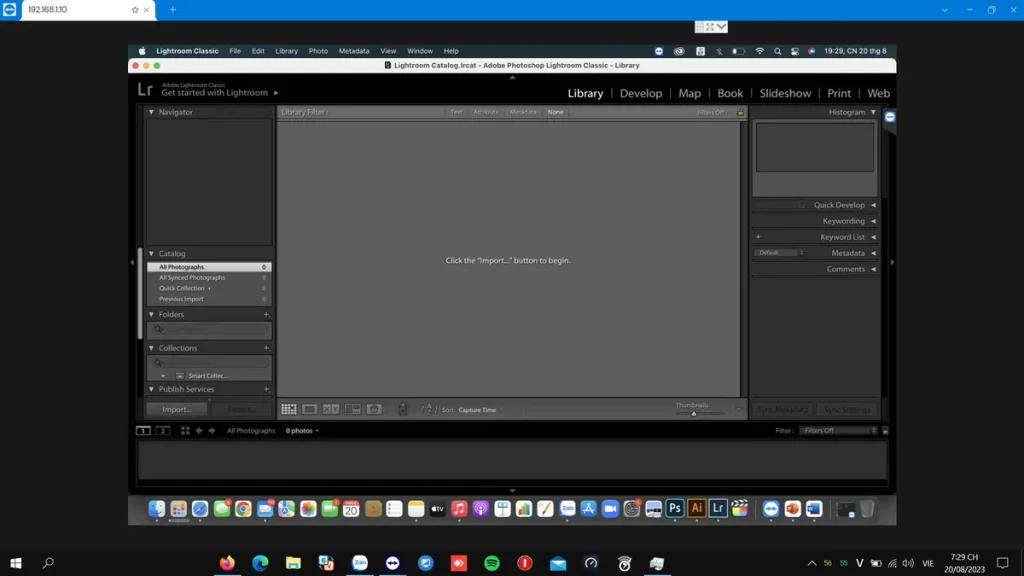Image resolution: width=1024 pixels, height=576 pixels.
Task: Click the Library Filter lock icon
Action: click(x=740, y=112)
